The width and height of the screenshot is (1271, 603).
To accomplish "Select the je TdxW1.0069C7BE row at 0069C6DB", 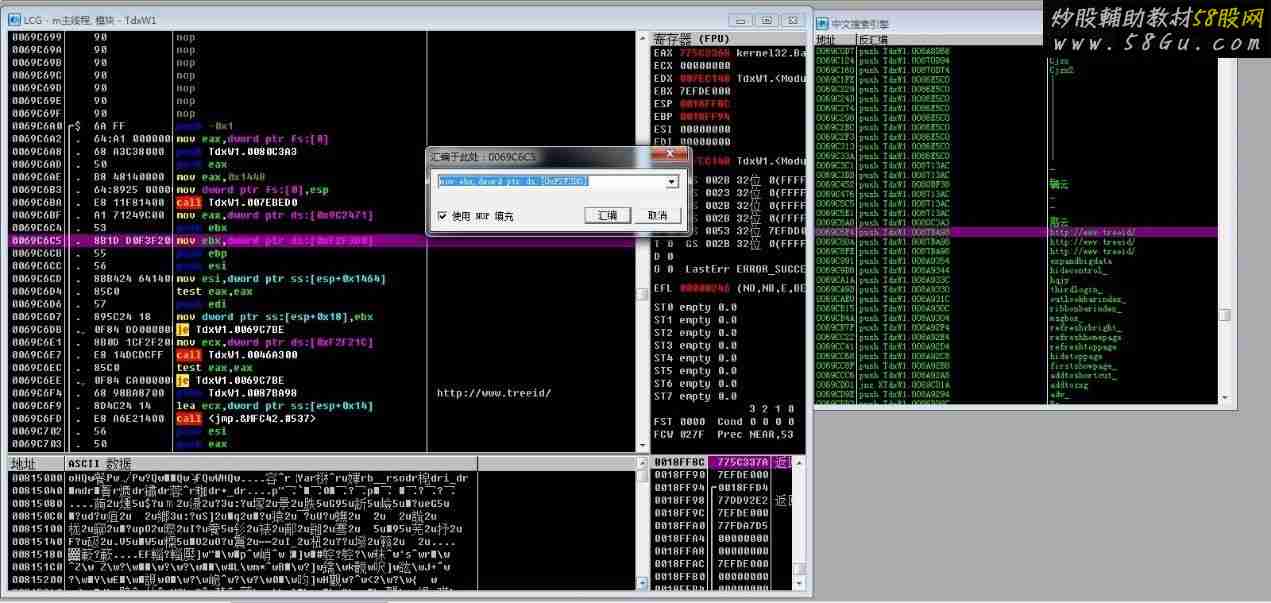I will tap(322, 330).
